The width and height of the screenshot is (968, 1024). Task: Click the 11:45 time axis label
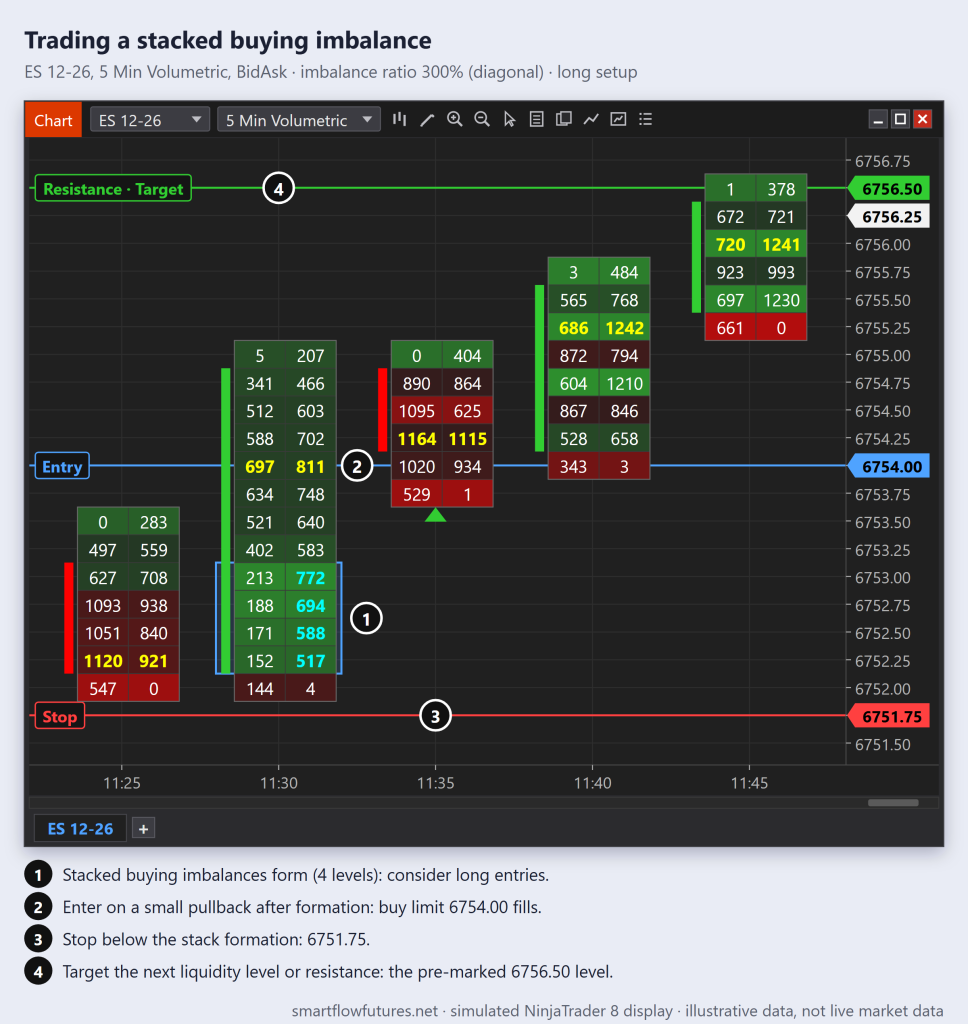749,783
